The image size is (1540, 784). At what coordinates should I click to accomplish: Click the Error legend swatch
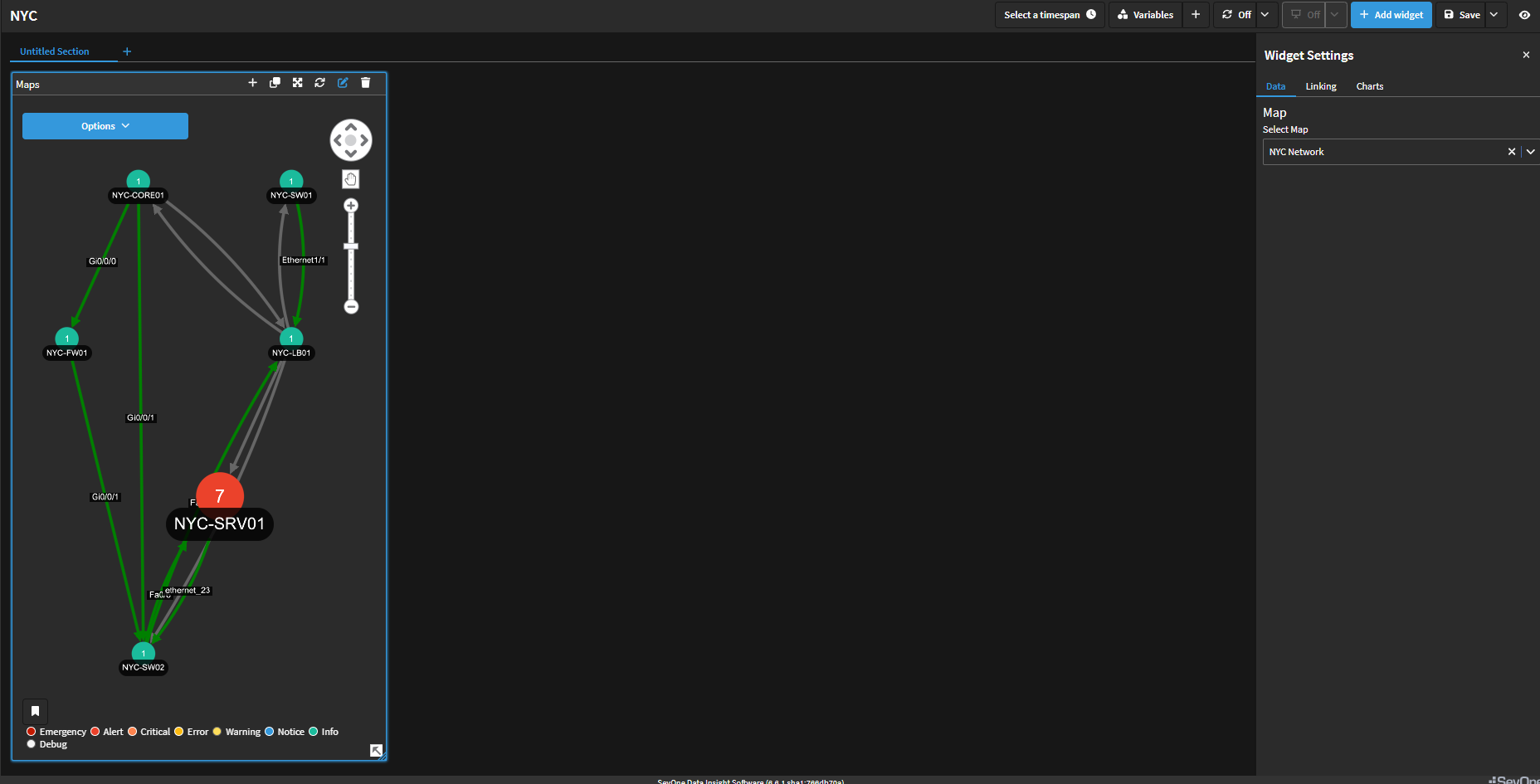(178, 732)
